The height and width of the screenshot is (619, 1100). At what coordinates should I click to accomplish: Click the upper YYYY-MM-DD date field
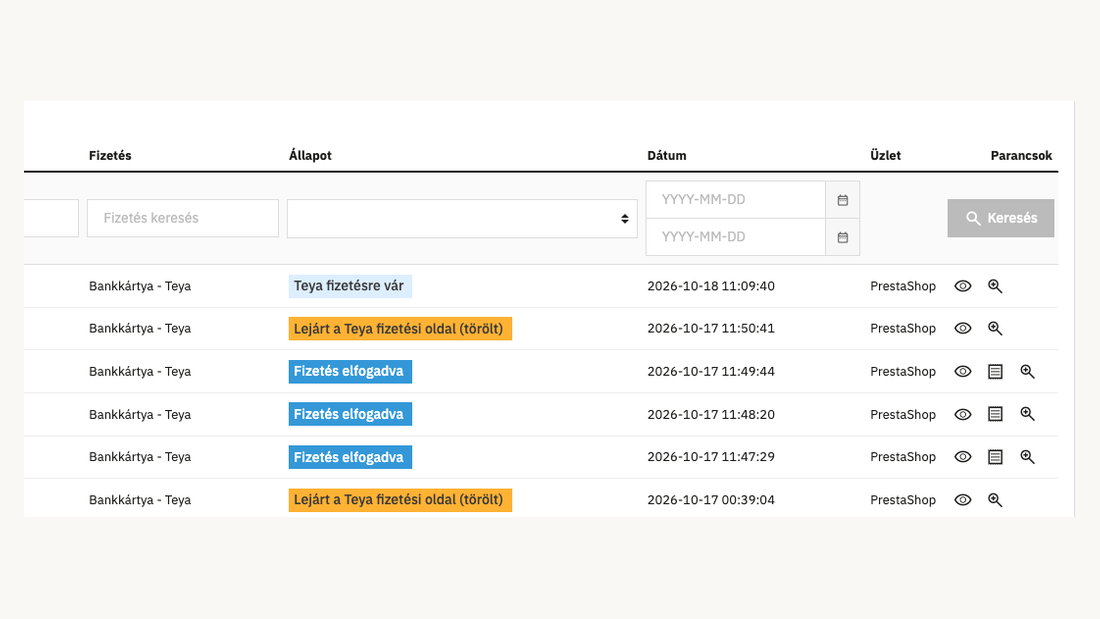[x=735, y=200]
